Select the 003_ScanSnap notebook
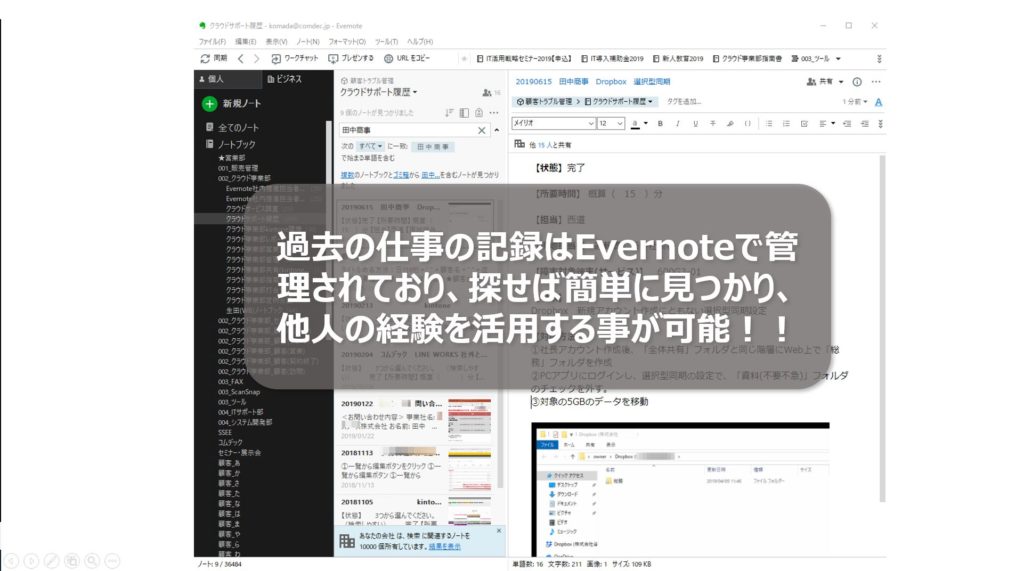The width and height of the screenshot is (1024, 571). click(x=239, y=392)
